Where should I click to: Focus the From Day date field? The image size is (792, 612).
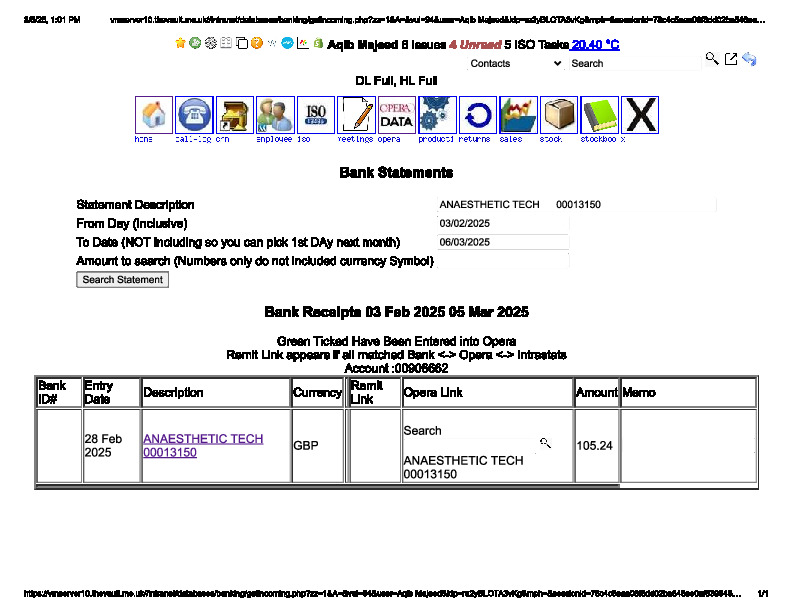coord(503,223)
